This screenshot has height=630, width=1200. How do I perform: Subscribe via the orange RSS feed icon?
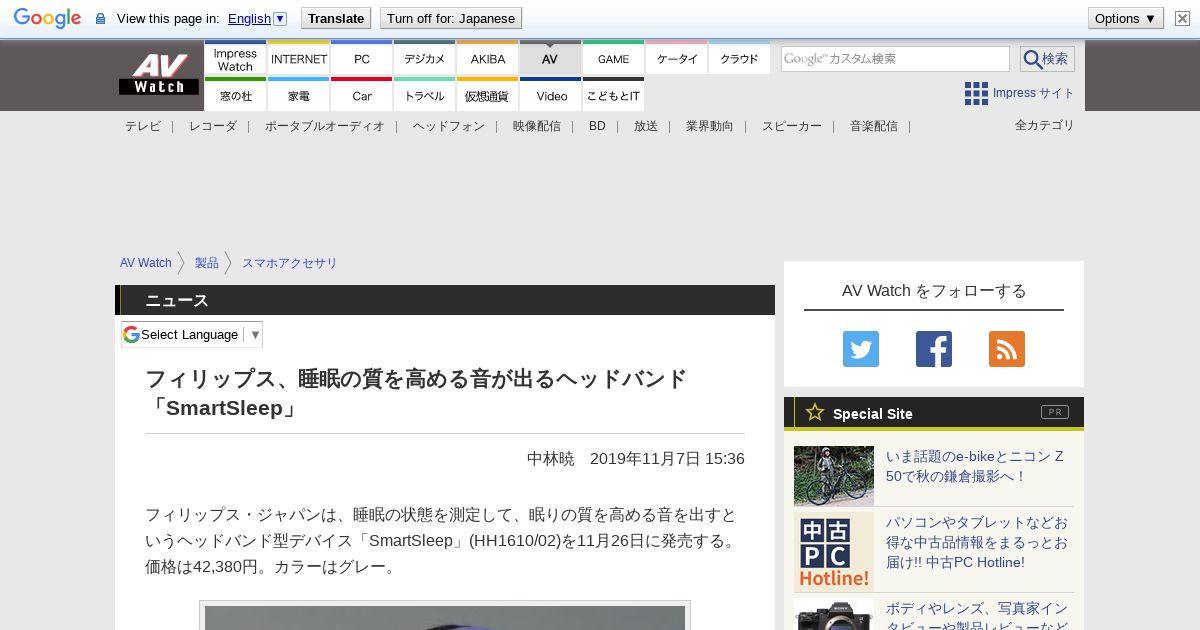[1007, 349]
